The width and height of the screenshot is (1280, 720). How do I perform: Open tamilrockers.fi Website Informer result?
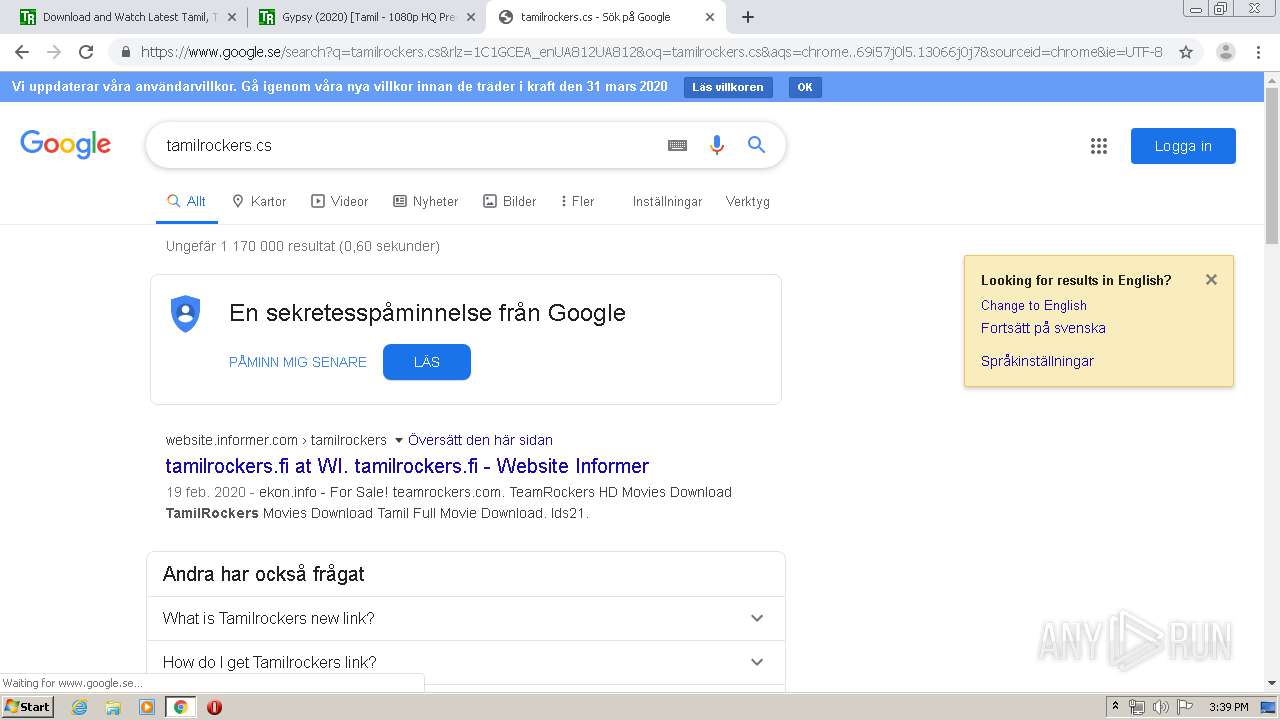coord(407,466)
